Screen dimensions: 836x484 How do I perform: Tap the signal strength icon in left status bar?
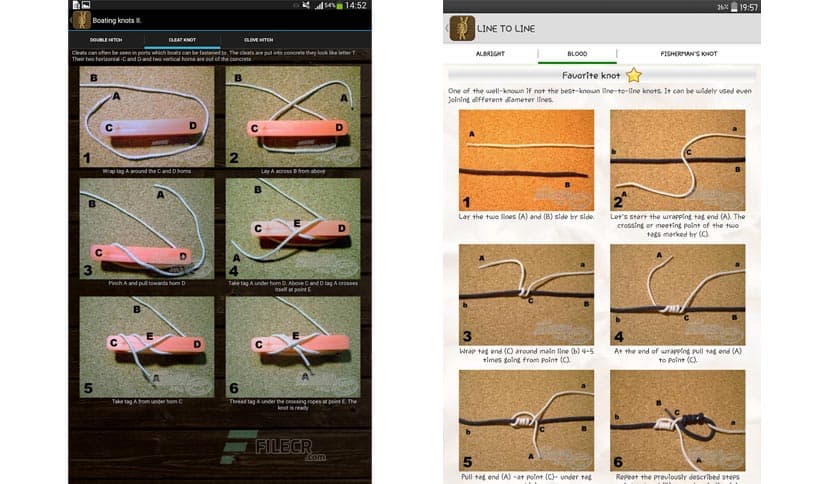tap(319, 6)
